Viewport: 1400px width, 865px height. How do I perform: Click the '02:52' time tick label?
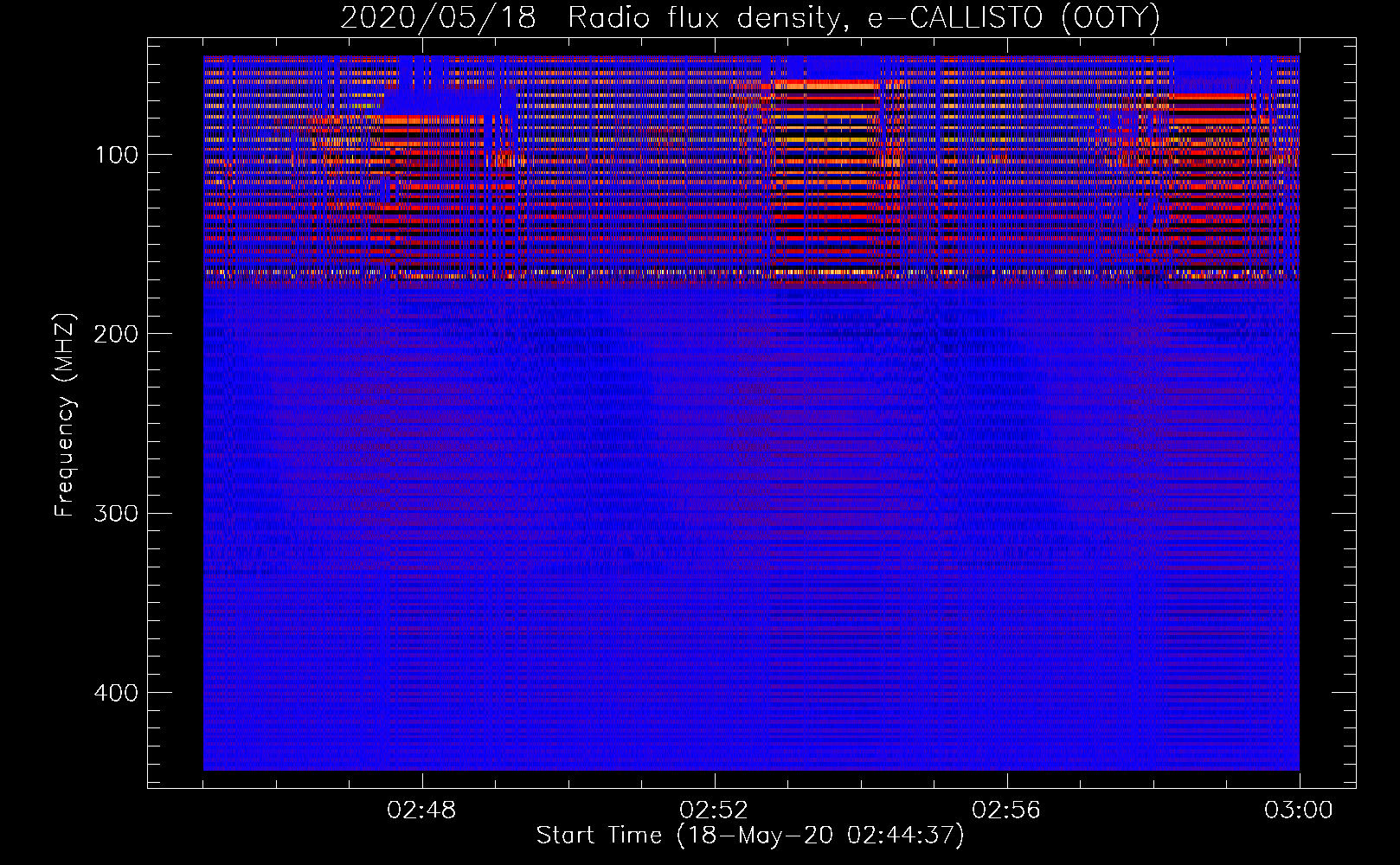tap(714, 811)
